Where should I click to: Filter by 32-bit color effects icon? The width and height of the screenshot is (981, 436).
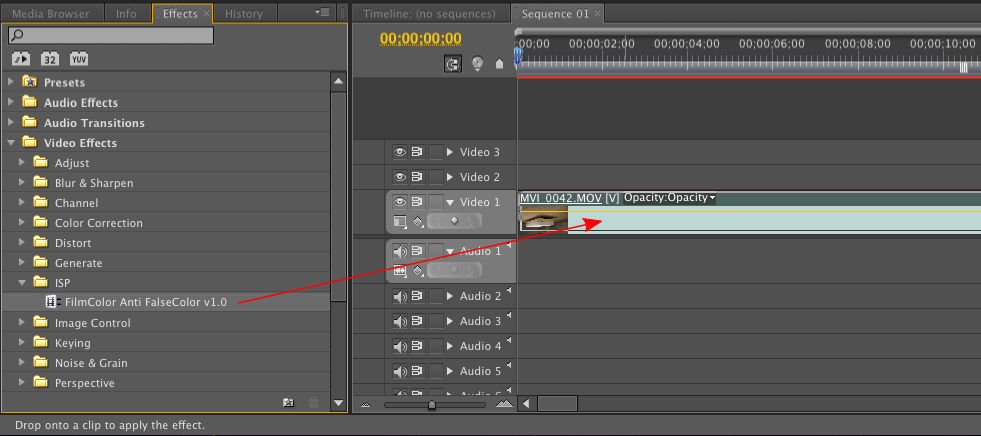pyautogui.click(x=50, y=59)
